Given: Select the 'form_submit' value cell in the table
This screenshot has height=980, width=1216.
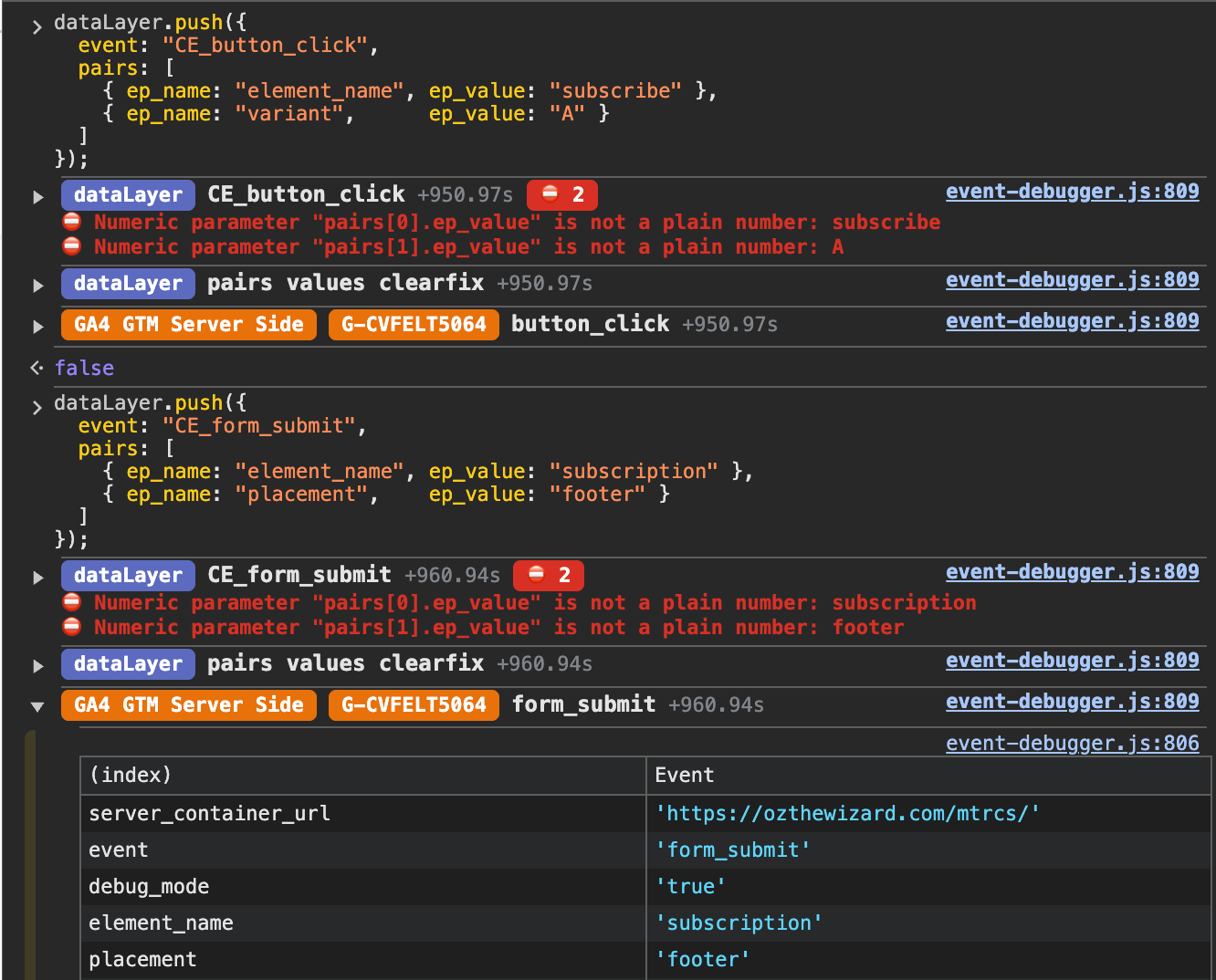Looking at the screenshot, I should (x=928, y=850).
